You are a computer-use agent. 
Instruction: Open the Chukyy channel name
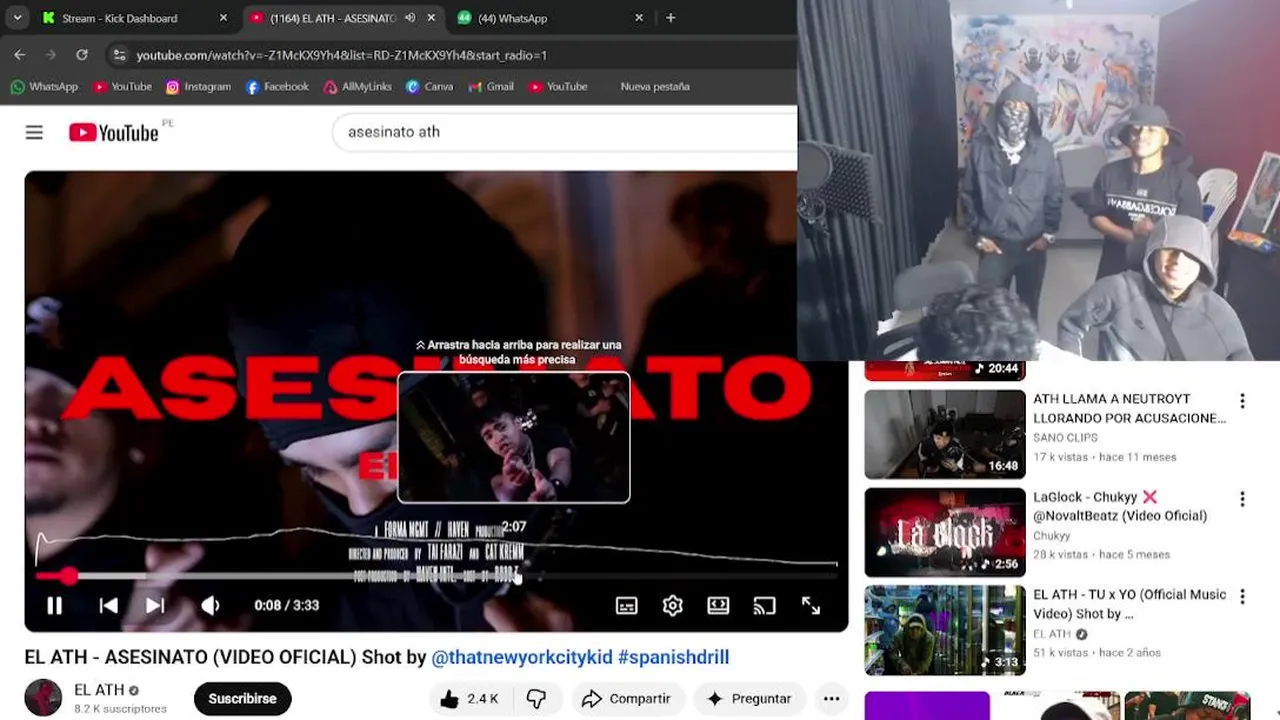click(1051, 536)
